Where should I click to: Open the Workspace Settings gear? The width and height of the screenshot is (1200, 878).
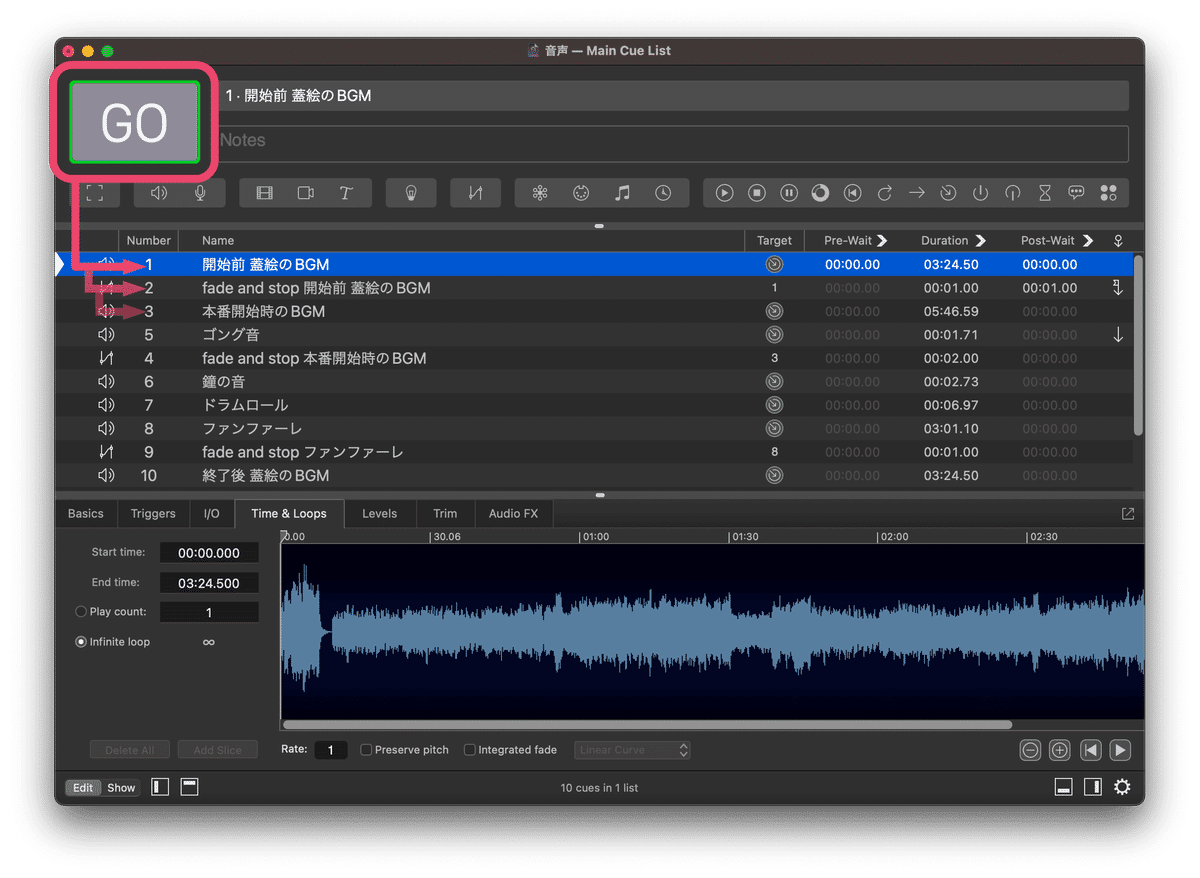coord(1122,787)
